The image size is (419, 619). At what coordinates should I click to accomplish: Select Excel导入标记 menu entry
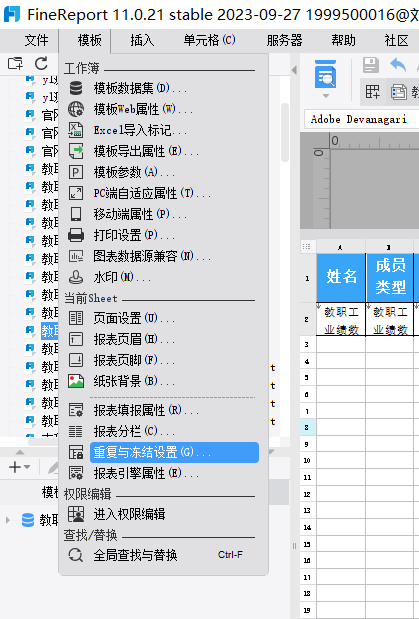tap(140, 130)
